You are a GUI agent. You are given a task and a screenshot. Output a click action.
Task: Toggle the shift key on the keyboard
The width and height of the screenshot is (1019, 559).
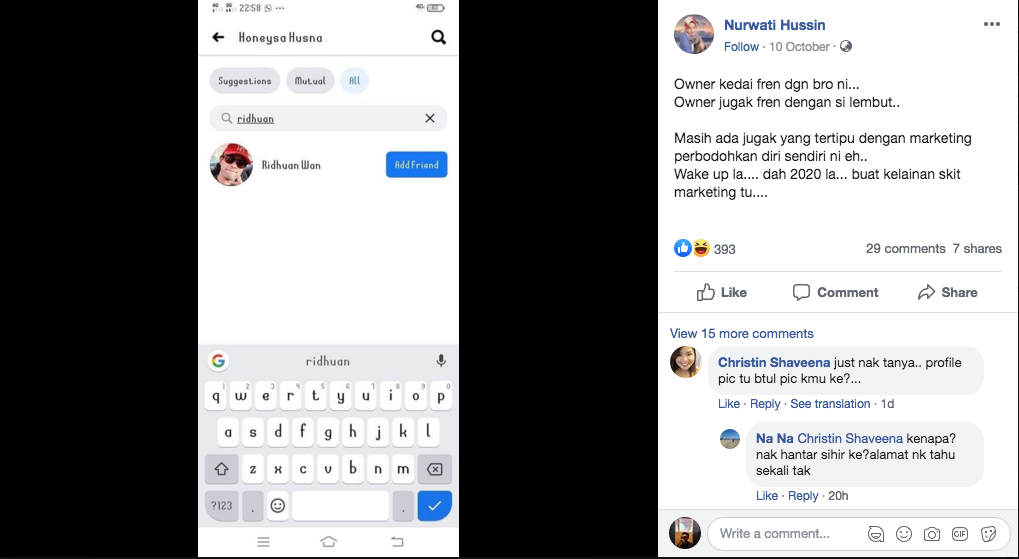(222, 469)
